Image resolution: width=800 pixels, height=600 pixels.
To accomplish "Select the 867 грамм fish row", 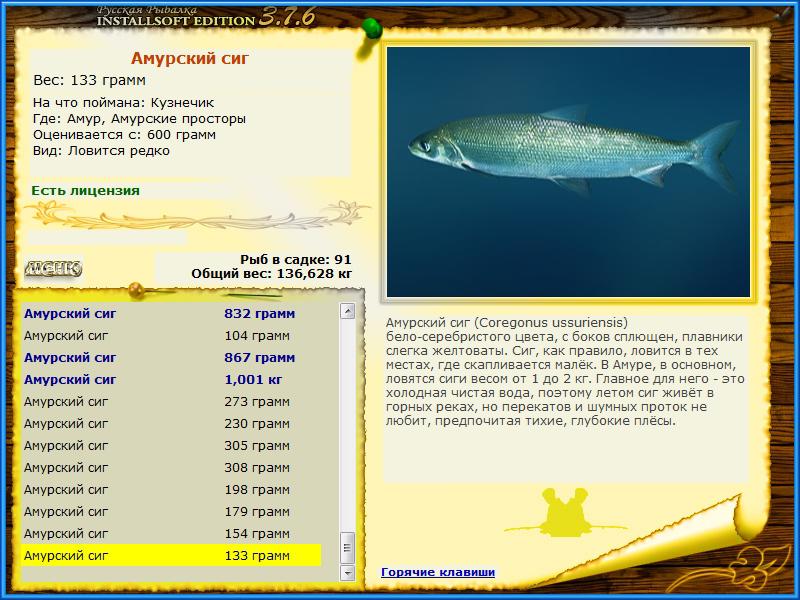I will [172, 357].
